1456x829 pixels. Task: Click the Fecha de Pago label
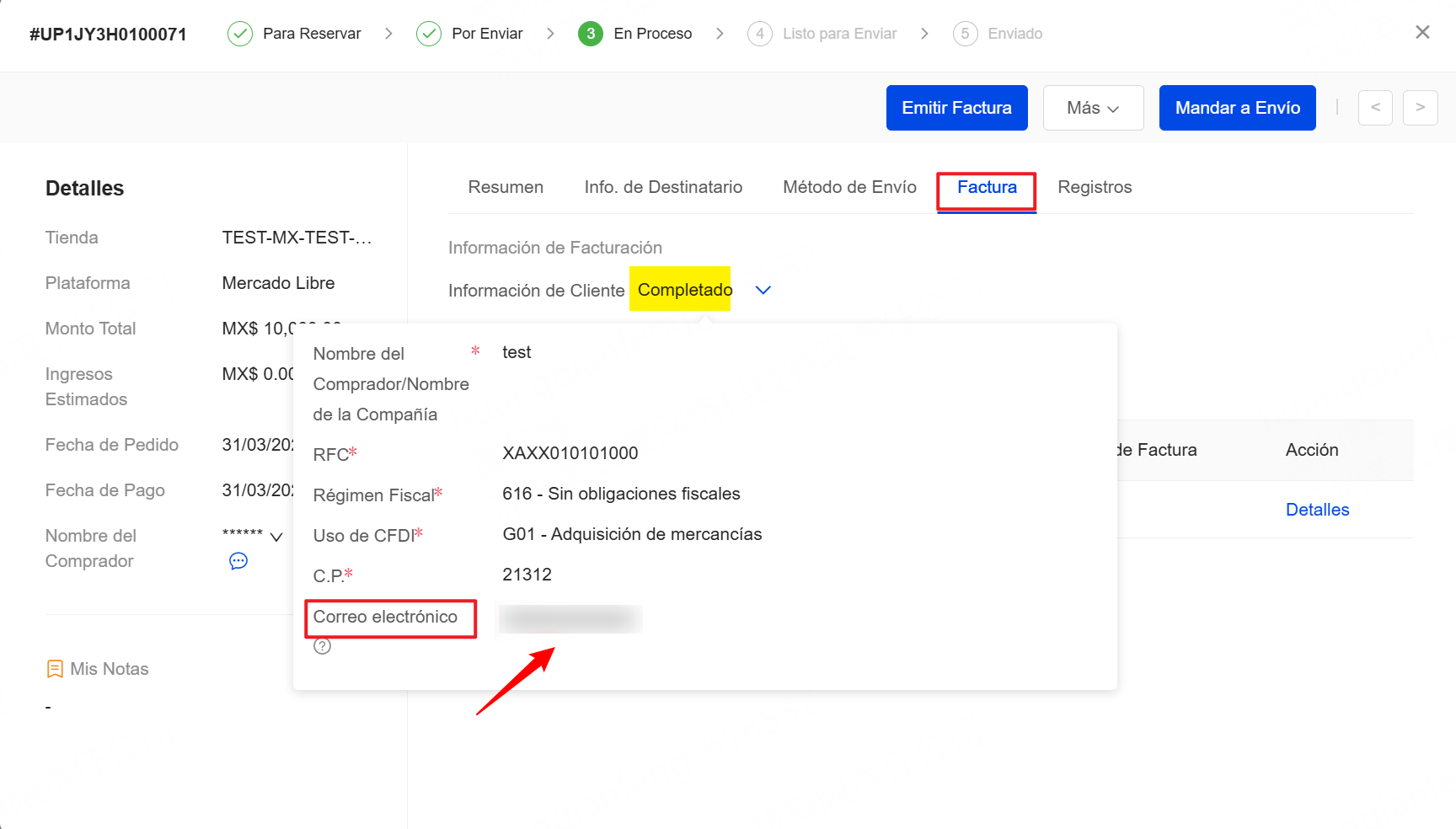(x=104, y=490)
